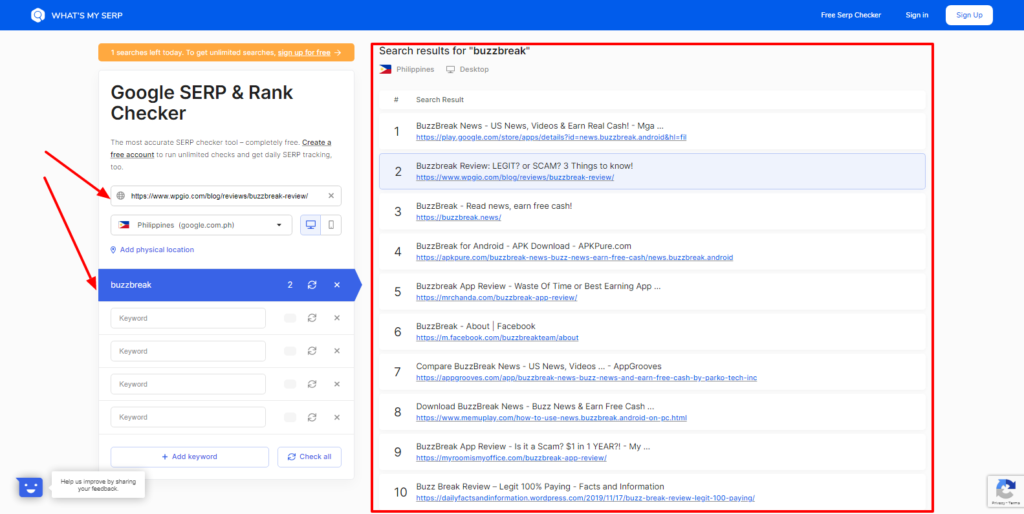Open the play.google.com result link
This screenshot has height=514, width=1024.
tap(551, 137)
